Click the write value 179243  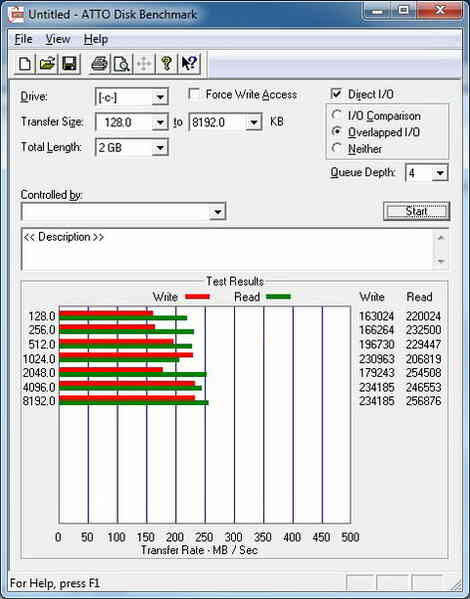[x=376, y=372]
